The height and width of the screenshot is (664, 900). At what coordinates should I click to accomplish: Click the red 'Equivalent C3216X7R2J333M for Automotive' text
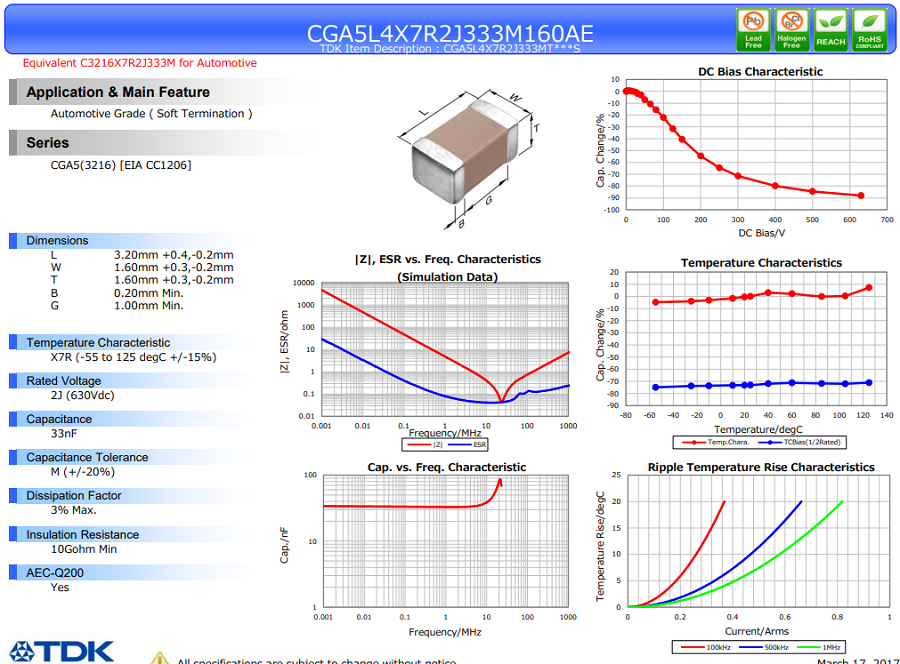pyautogui.click(x=139, y=63)
